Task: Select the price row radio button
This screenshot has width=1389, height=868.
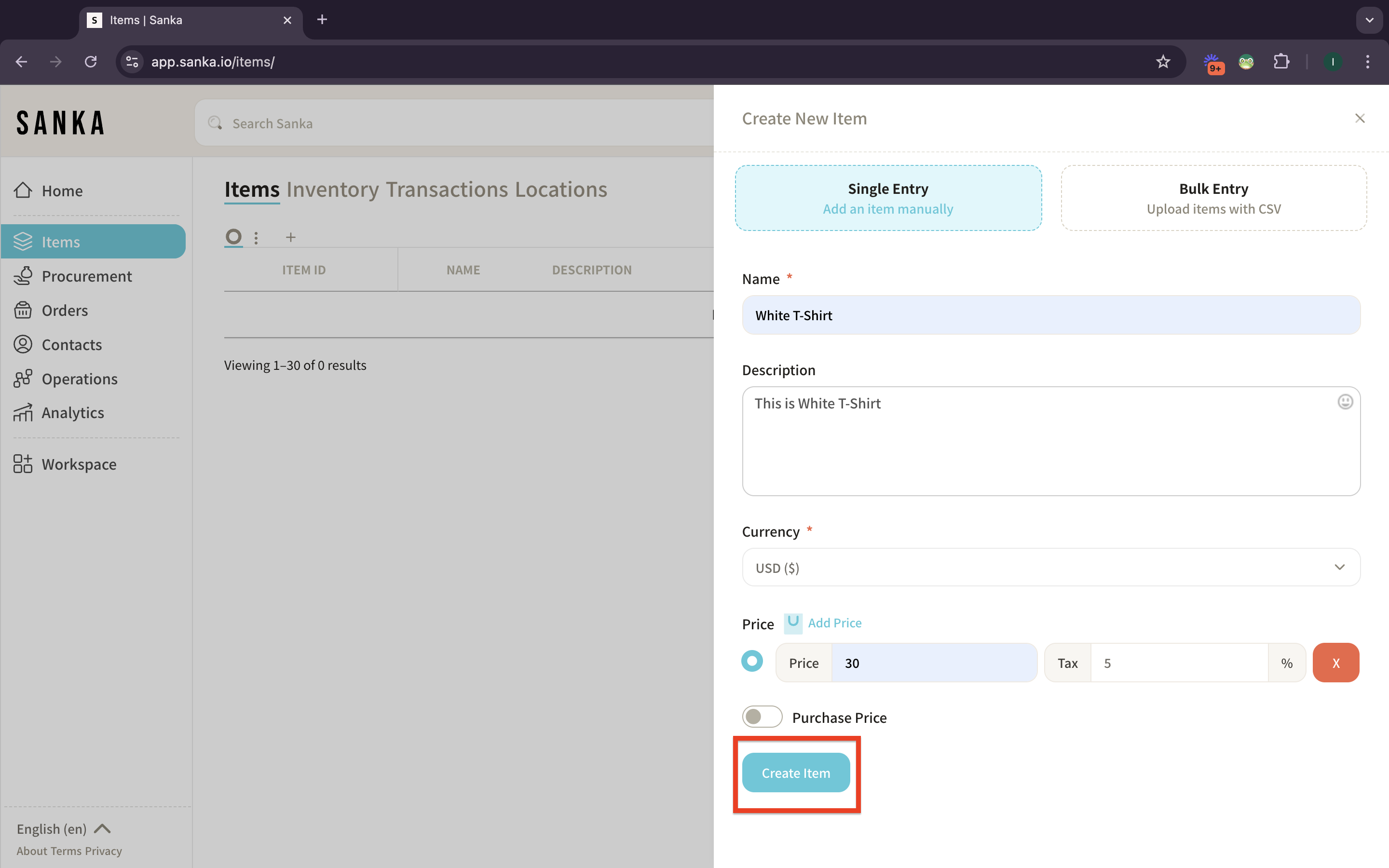Action: click(x=752, y=661)
